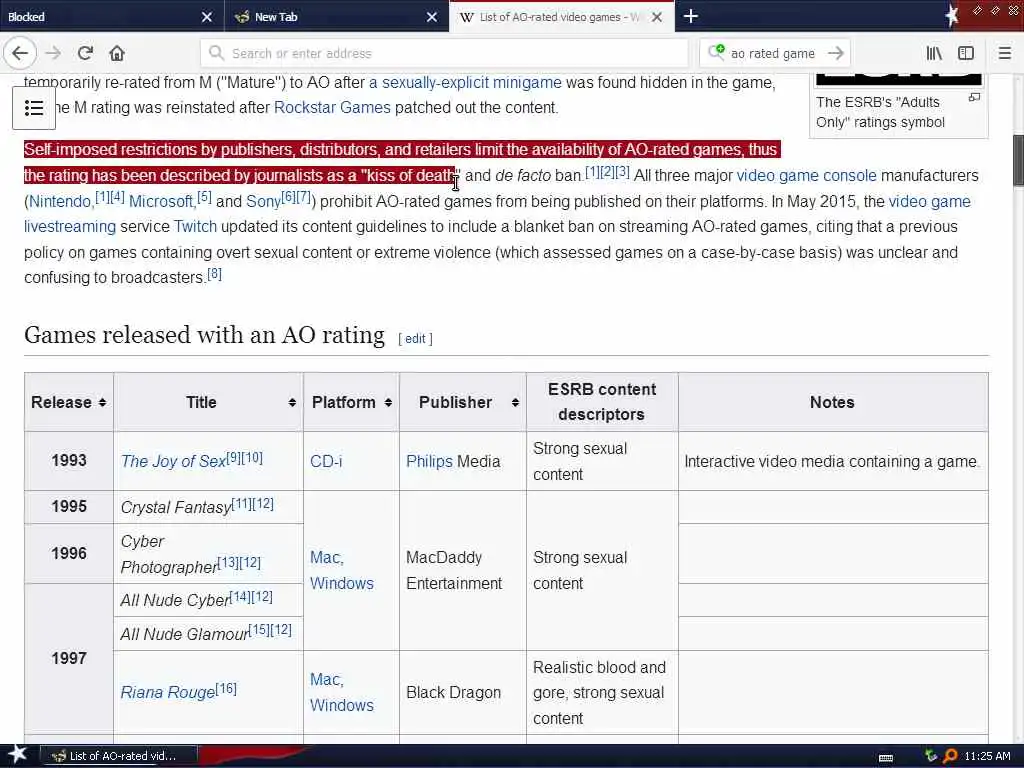Go forward with the forward arrow
Screen dimensions: 1024x768
[54, 53]
